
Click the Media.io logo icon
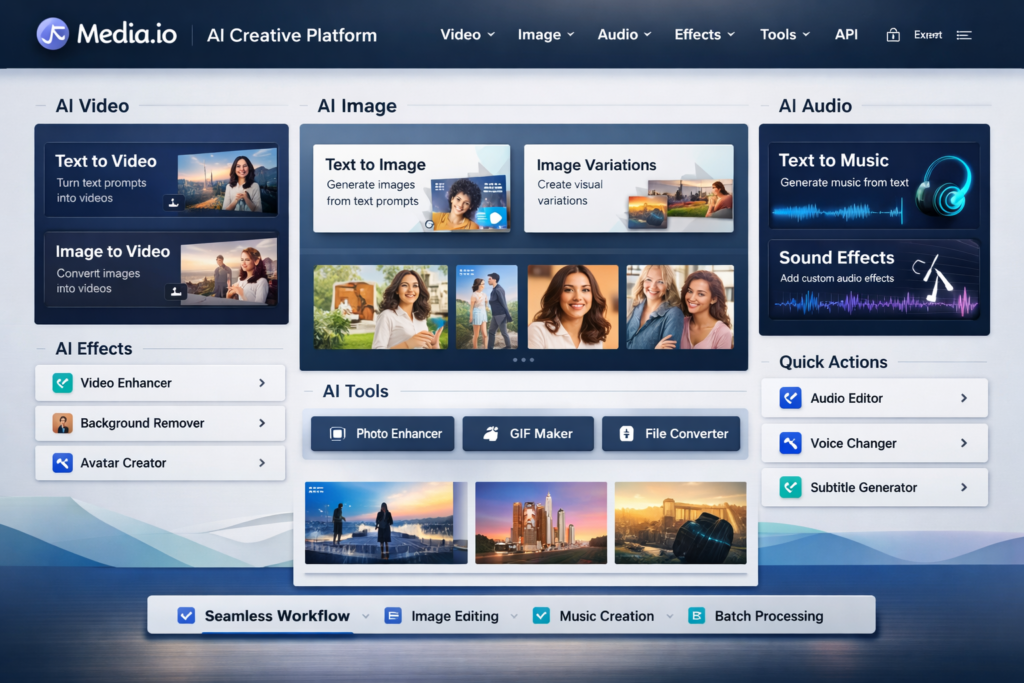click(54, 33)
